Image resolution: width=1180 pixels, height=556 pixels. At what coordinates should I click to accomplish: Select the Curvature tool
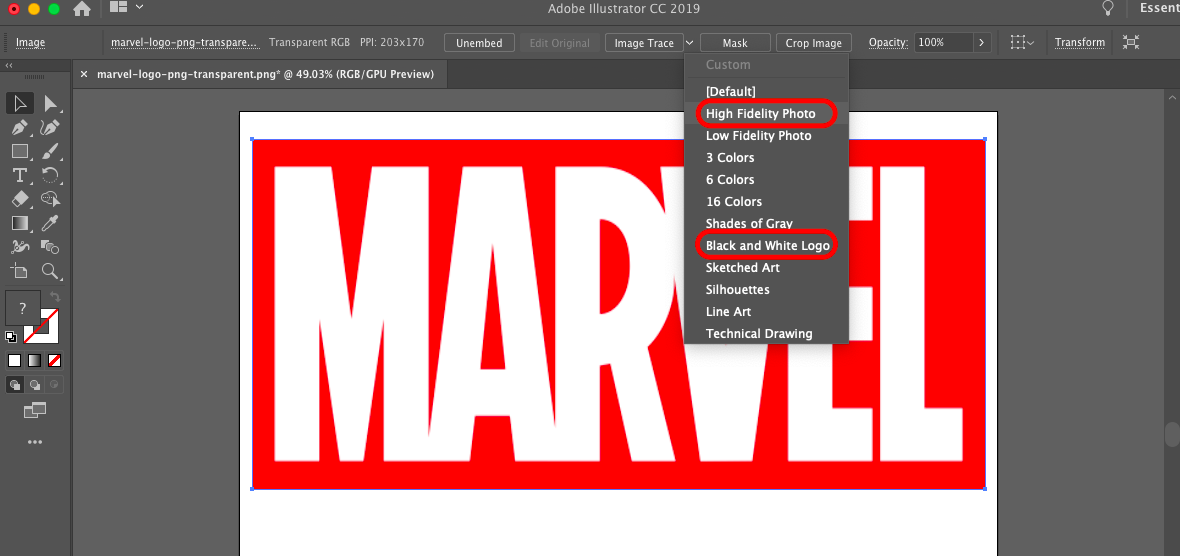click(x=50, y=127)
